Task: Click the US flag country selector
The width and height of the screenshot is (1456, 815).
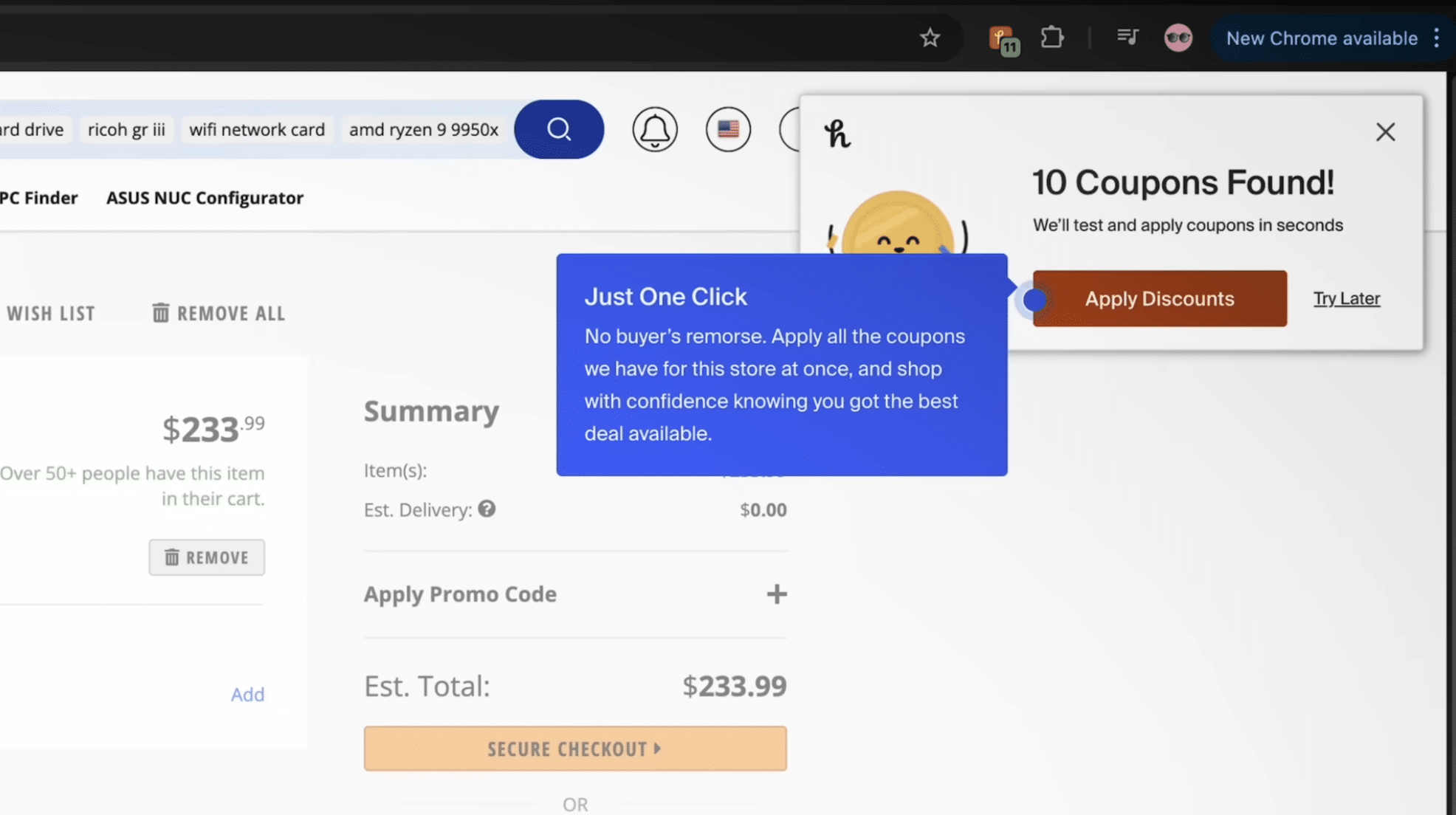Action: coord(728,129)
